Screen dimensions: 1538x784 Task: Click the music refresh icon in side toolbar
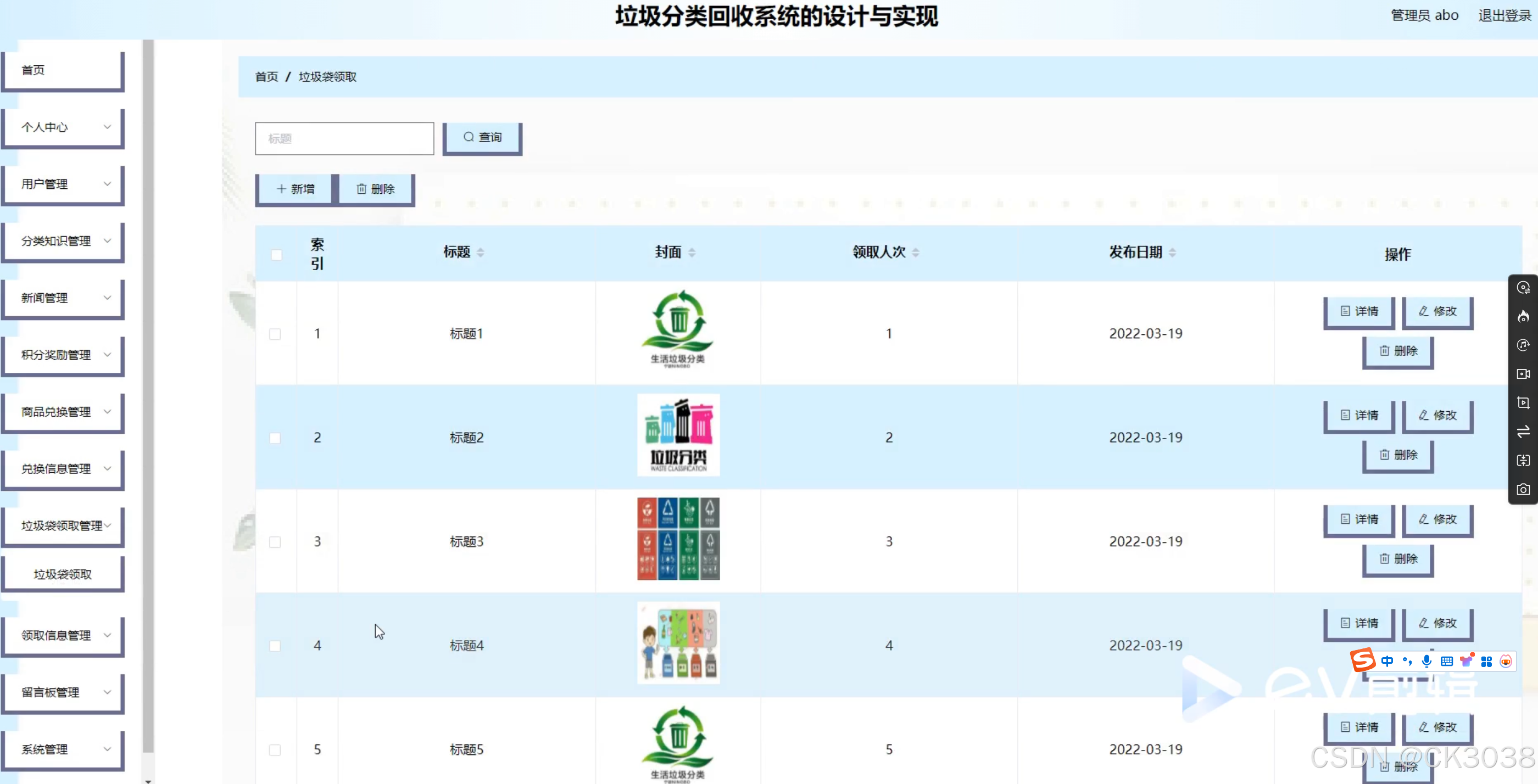1523,345
